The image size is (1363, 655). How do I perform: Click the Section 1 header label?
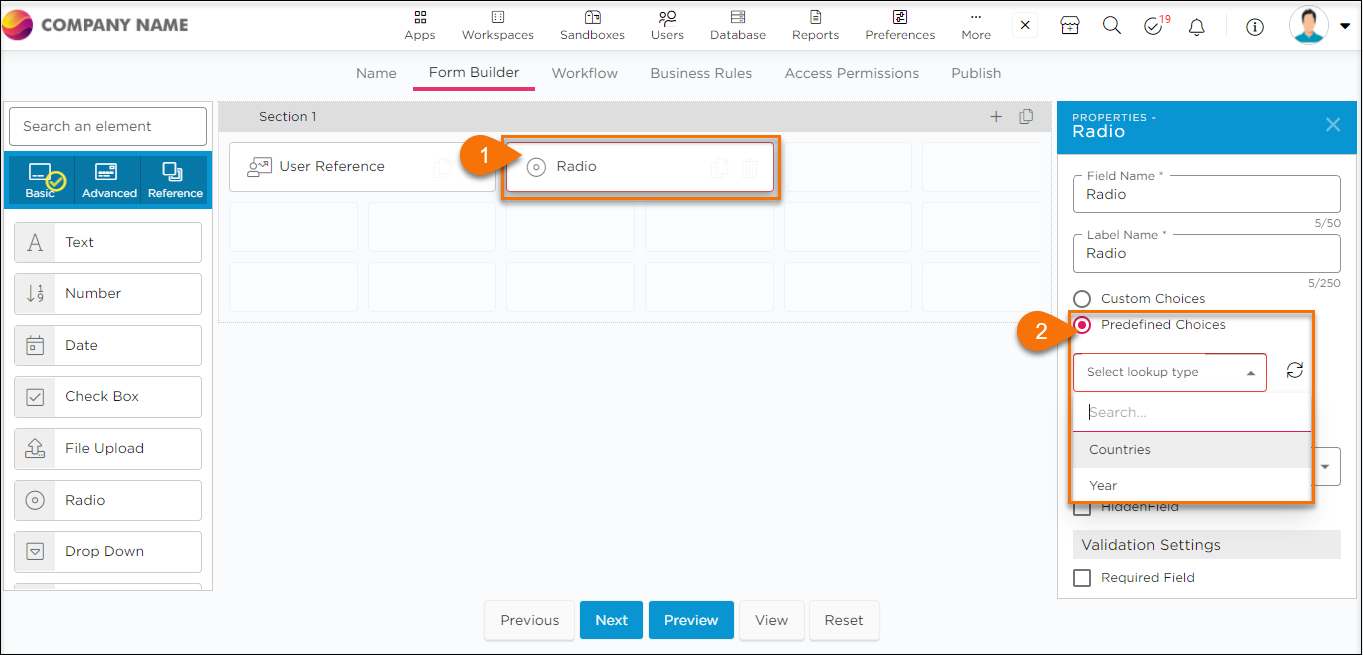coord(288,117)
